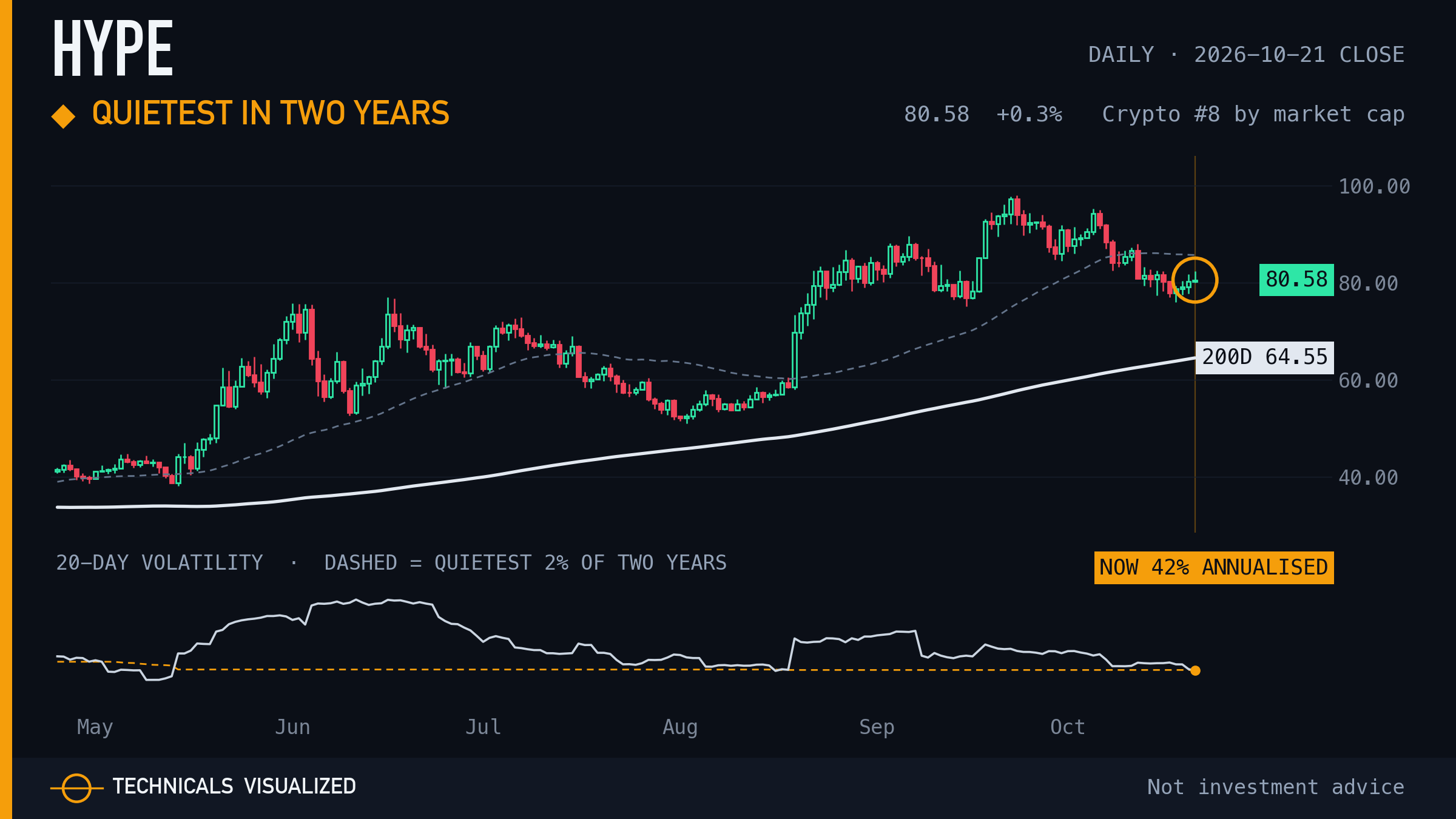Click the Aug month label
Image resolution: width=1456 pixels, height=819 pixels.
point(680,727)
